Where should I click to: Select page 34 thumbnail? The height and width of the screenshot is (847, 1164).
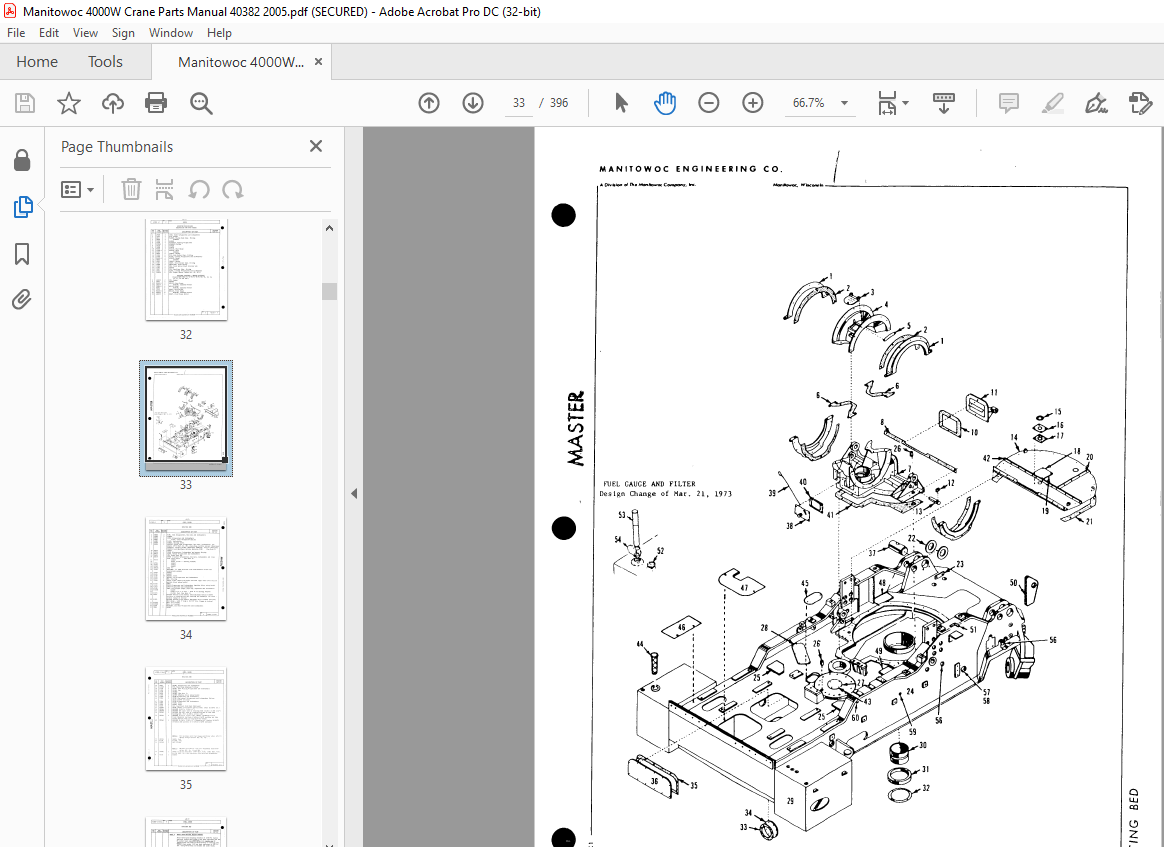coord(186,569)
